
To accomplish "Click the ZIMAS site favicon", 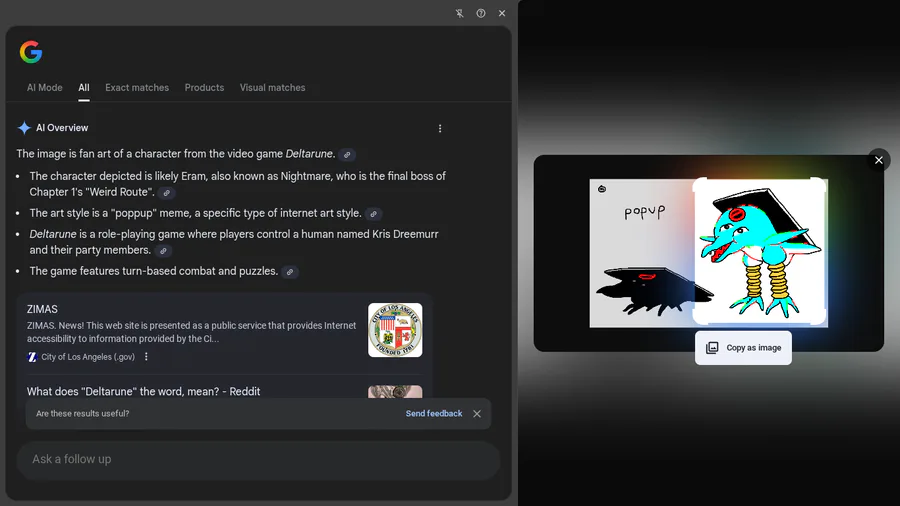I will coord(32,357).
